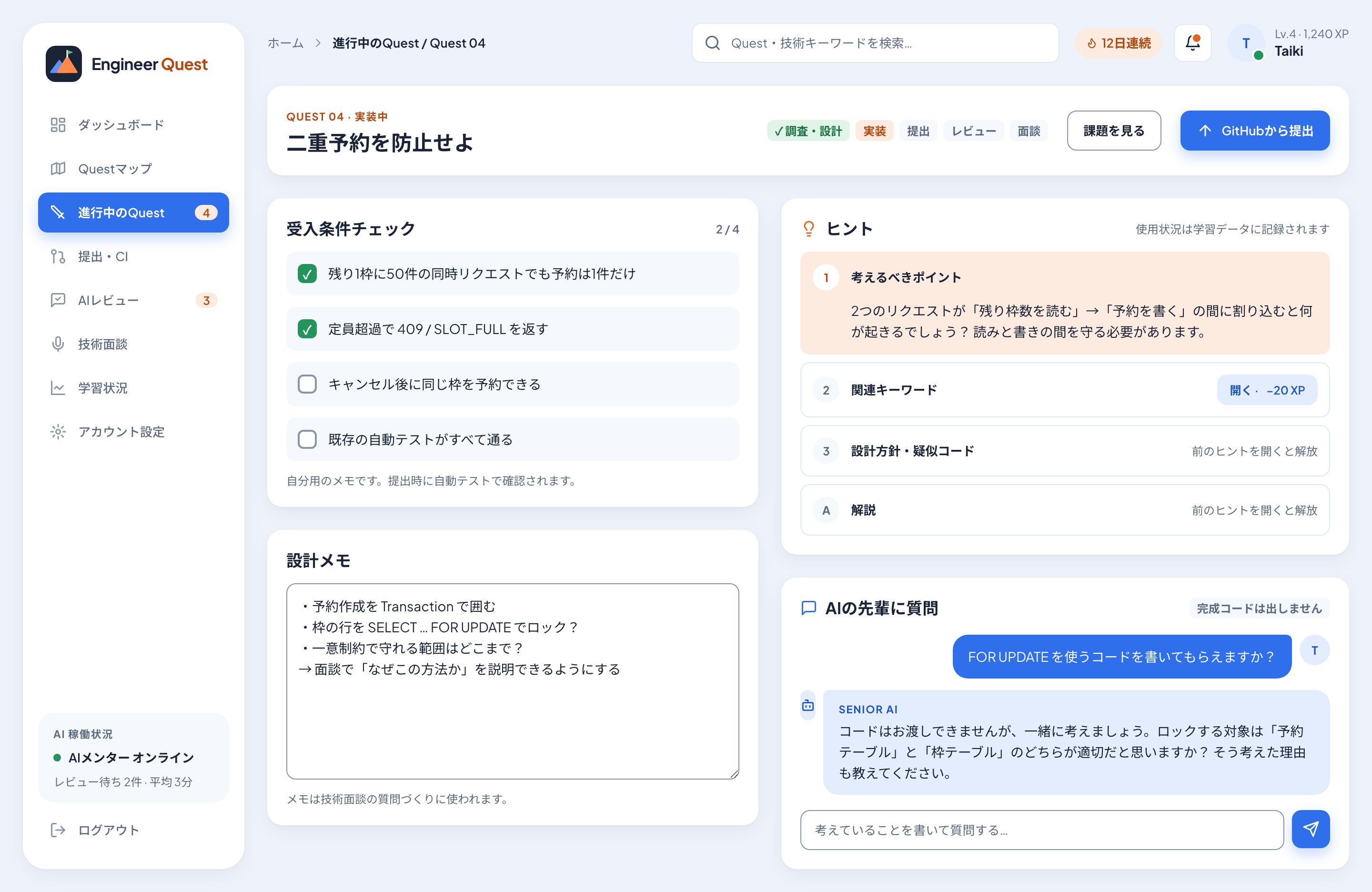1372x892 pixels.
Task: Click GitHubから提出 button
Action: 1255,131
